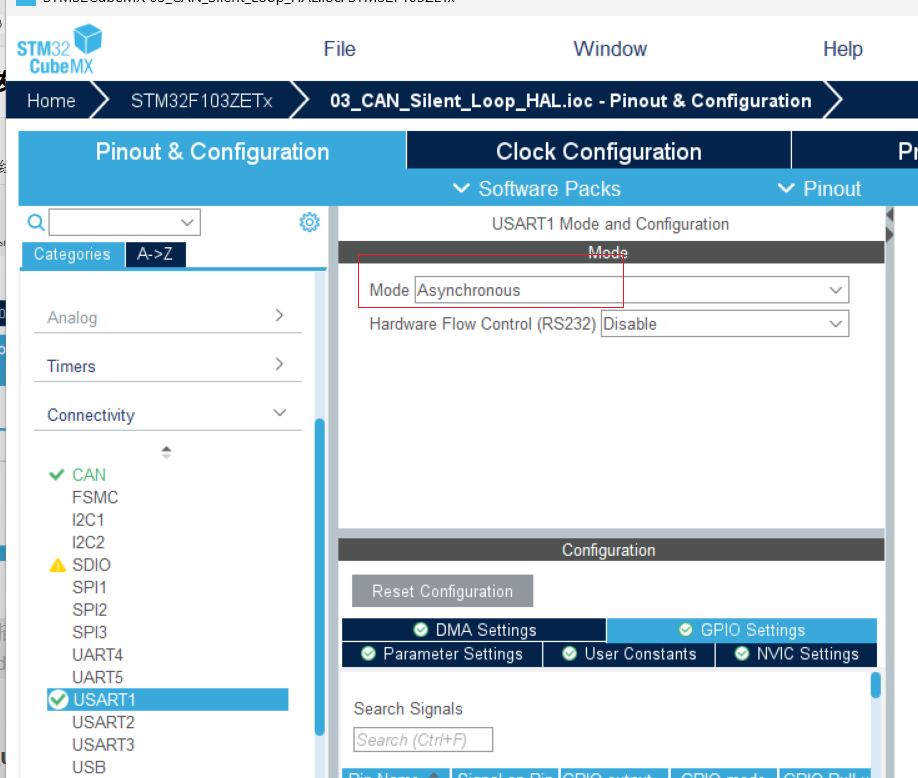Click the search magnifier icon
The height and width of the screenshot is (778, 918).
36,222
